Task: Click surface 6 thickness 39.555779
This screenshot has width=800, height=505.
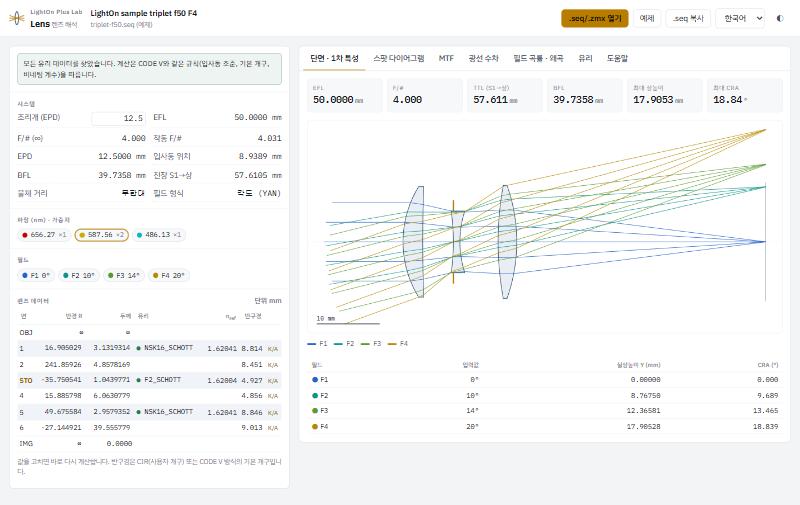Action: point(111,427)
